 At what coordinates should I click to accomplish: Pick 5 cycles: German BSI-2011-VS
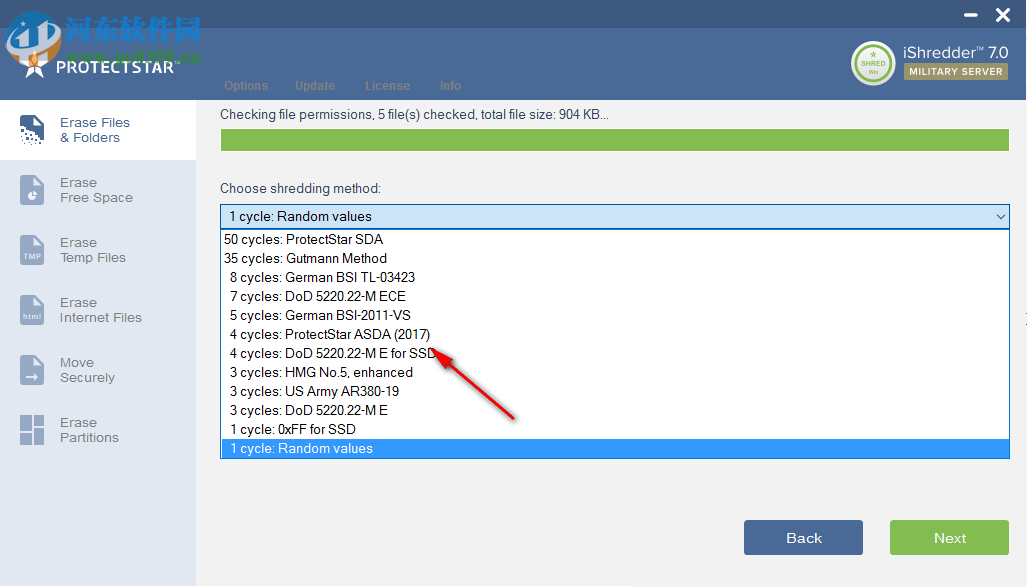click(614, 315)
